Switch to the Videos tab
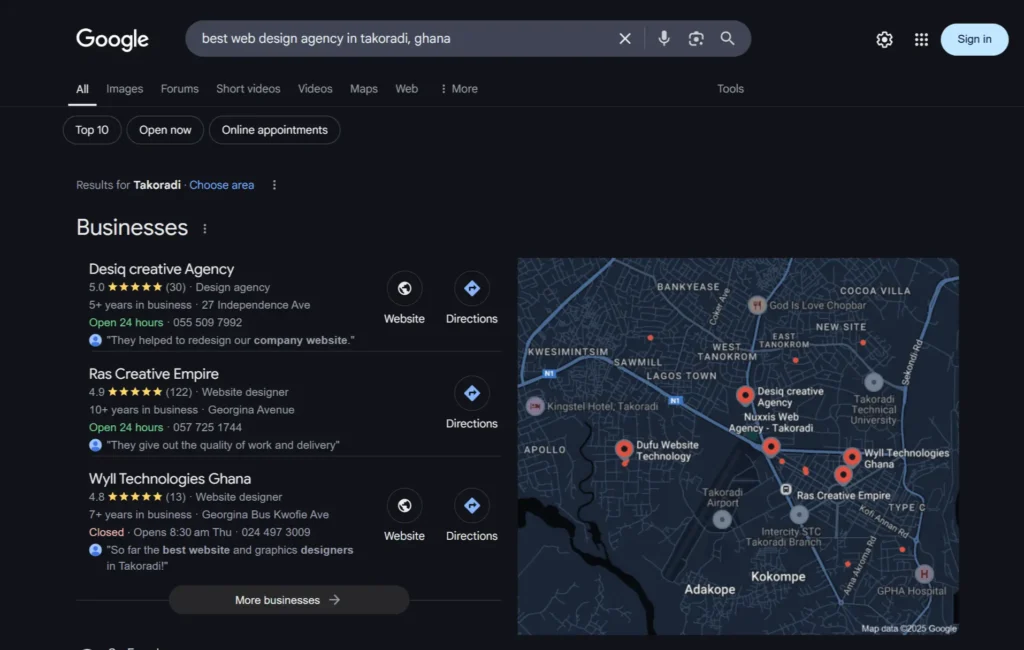 tap(315, 89)
